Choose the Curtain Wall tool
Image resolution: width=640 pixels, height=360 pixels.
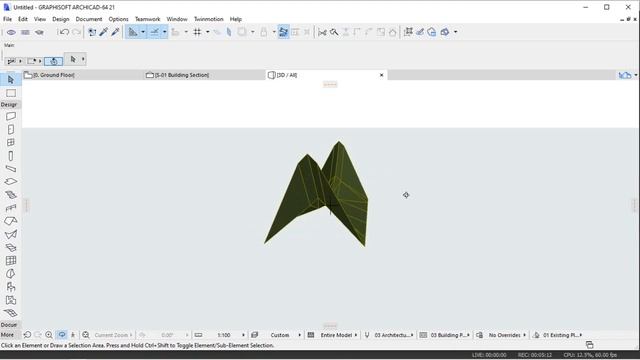pyautogui.click(x=11, y=260)
